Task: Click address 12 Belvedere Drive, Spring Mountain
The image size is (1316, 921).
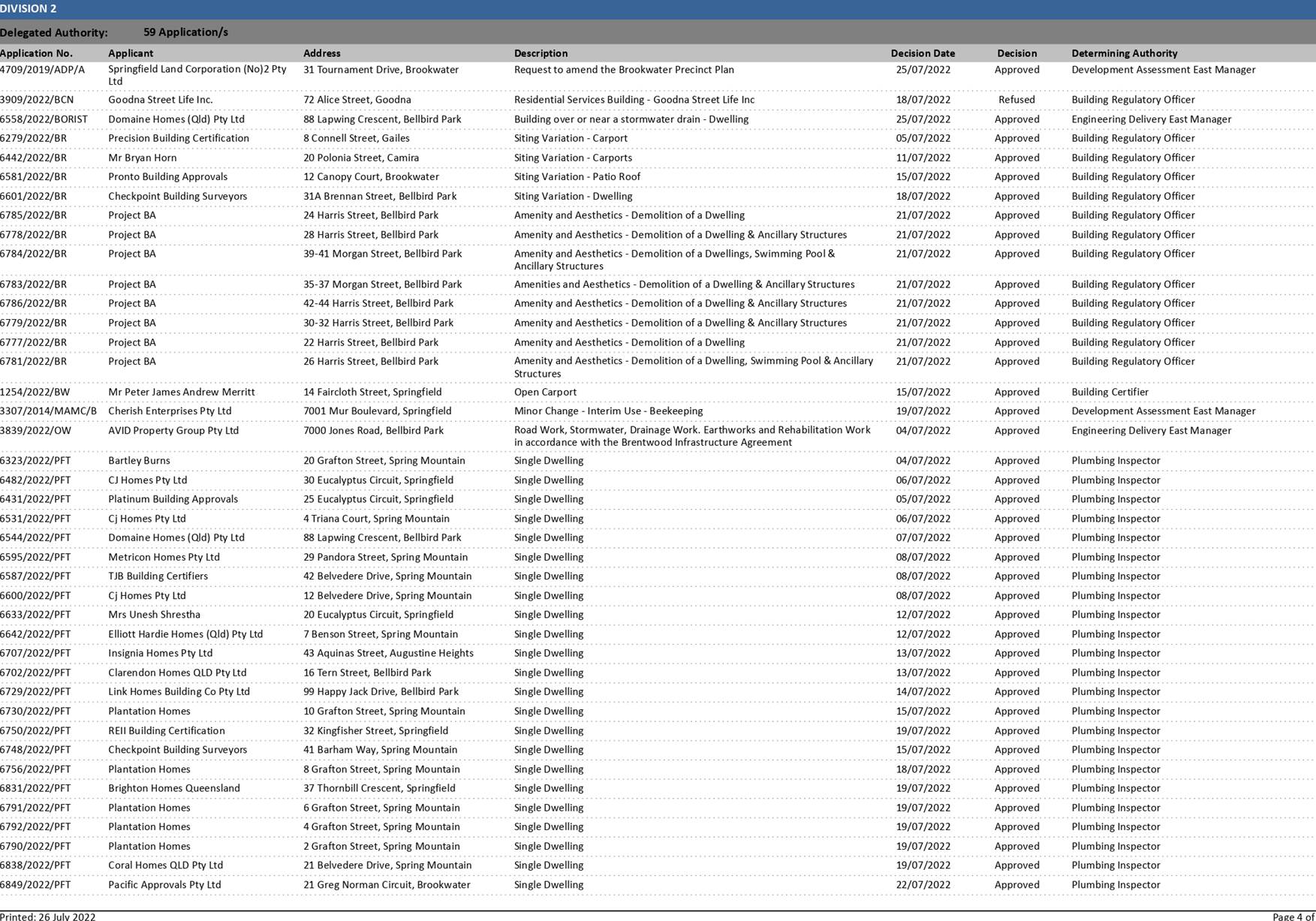Action: pos(387,596)
